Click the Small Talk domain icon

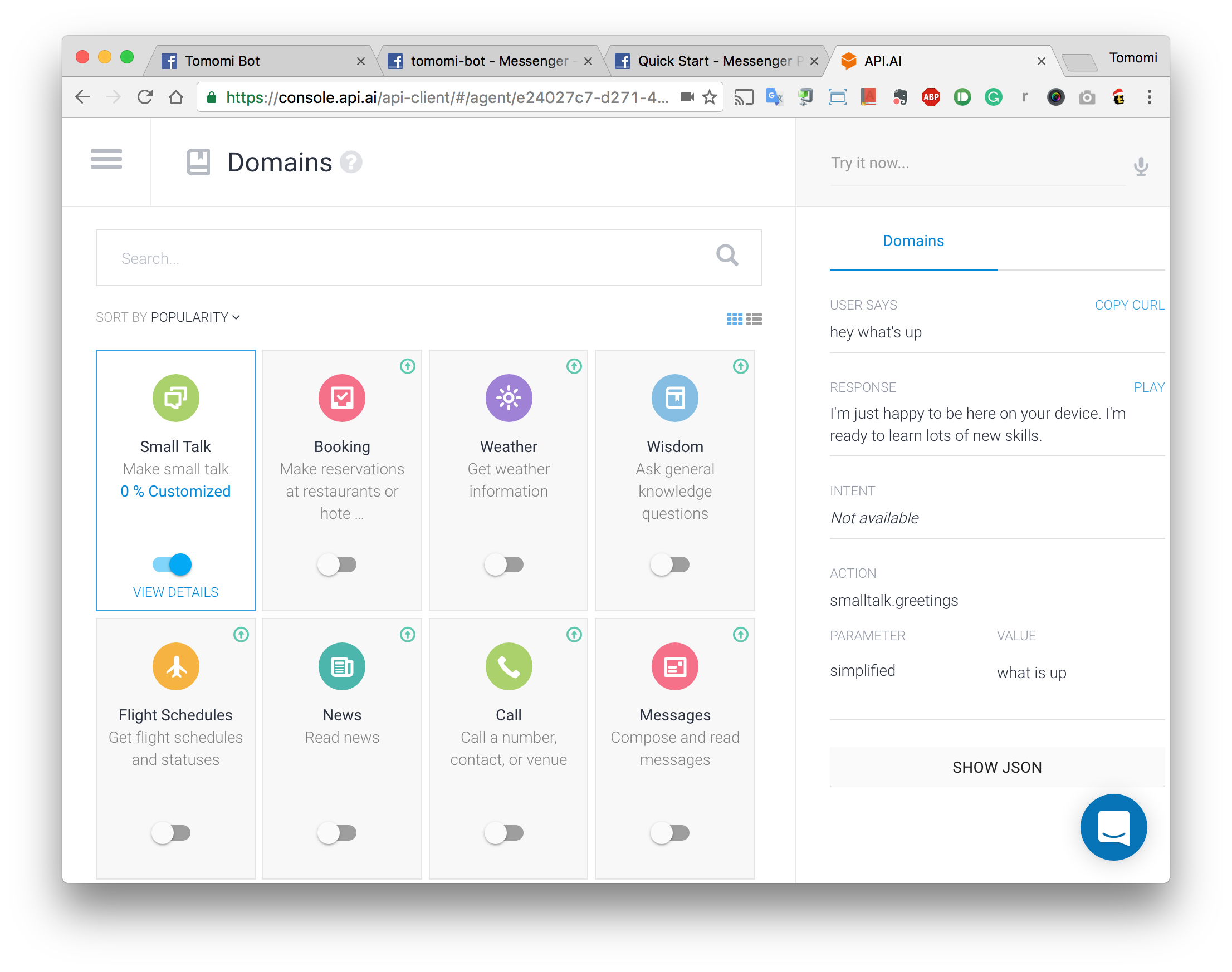point(175,398)
